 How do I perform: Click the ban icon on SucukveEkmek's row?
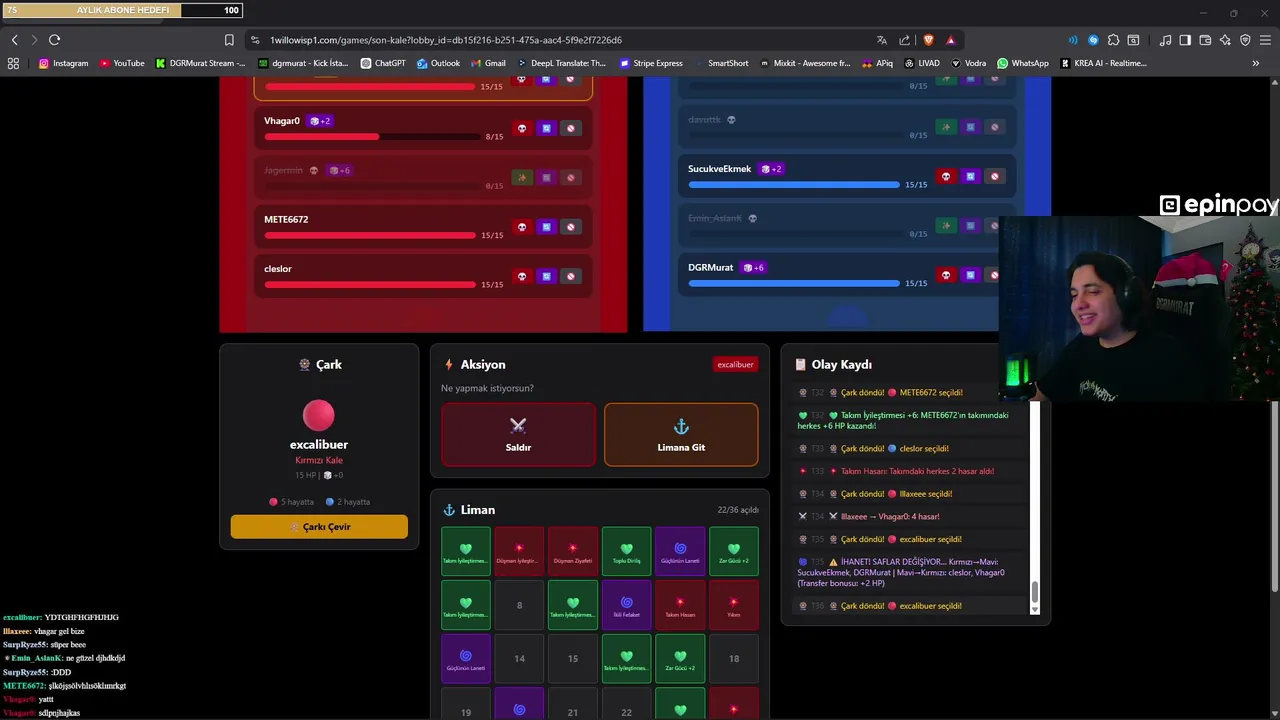pyautogui.click(x=994, y=176)
